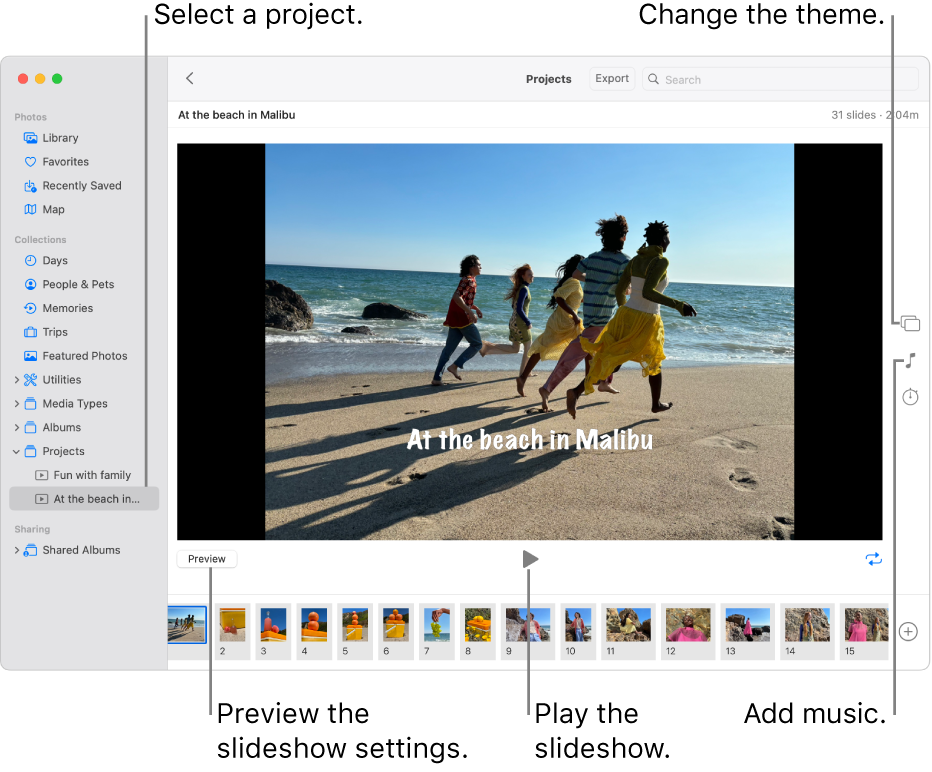The width and height of the screenshot is (932, 772).
Task: Go back using the left chevron
Action: pyautogui.click(x=190, y=78)
